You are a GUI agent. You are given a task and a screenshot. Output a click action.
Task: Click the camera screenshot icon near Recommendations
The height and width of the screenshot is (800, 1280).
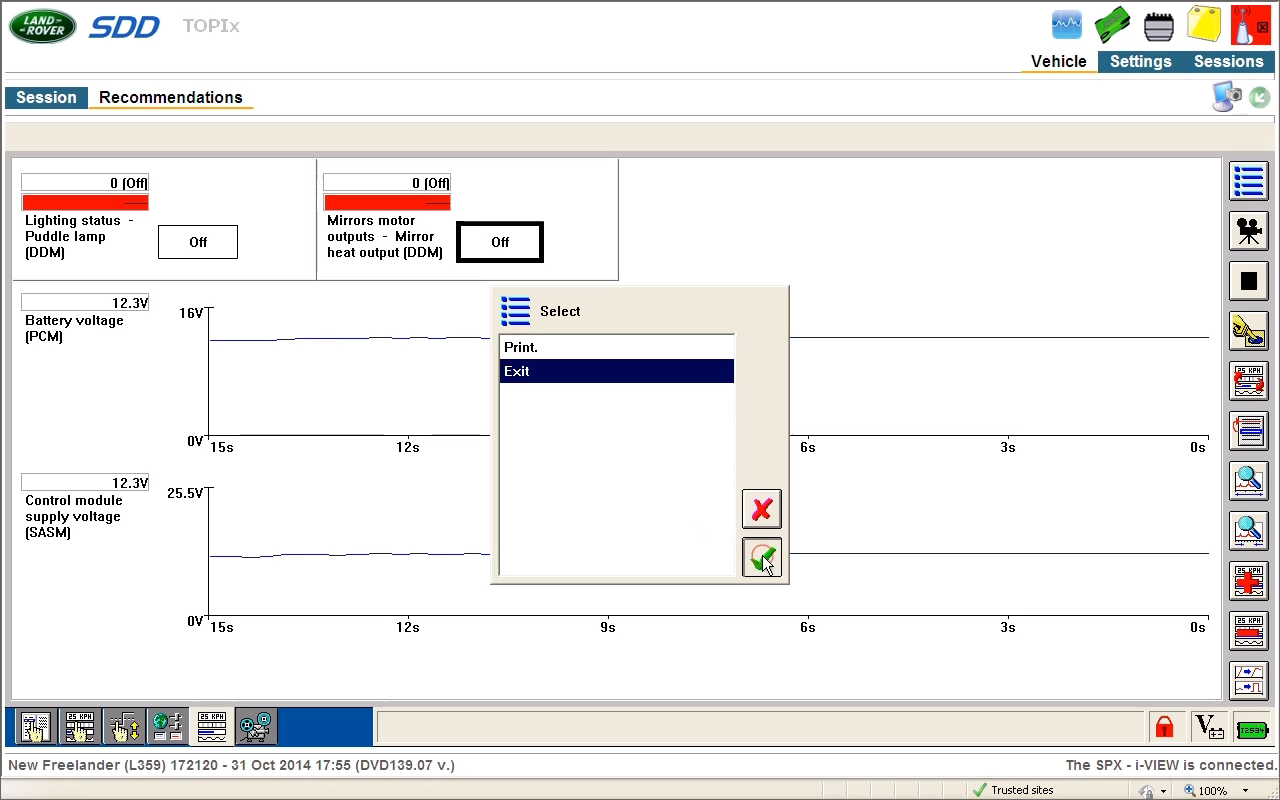[x=1227, y=97]
